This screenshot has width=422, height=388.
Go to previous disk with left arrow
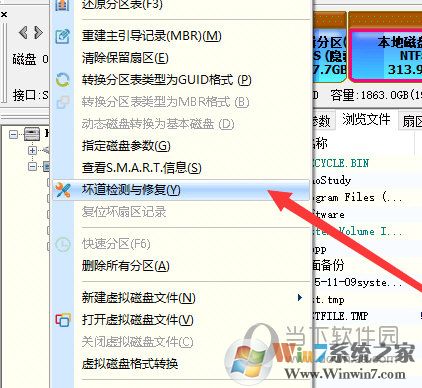(x=23, y=33)
